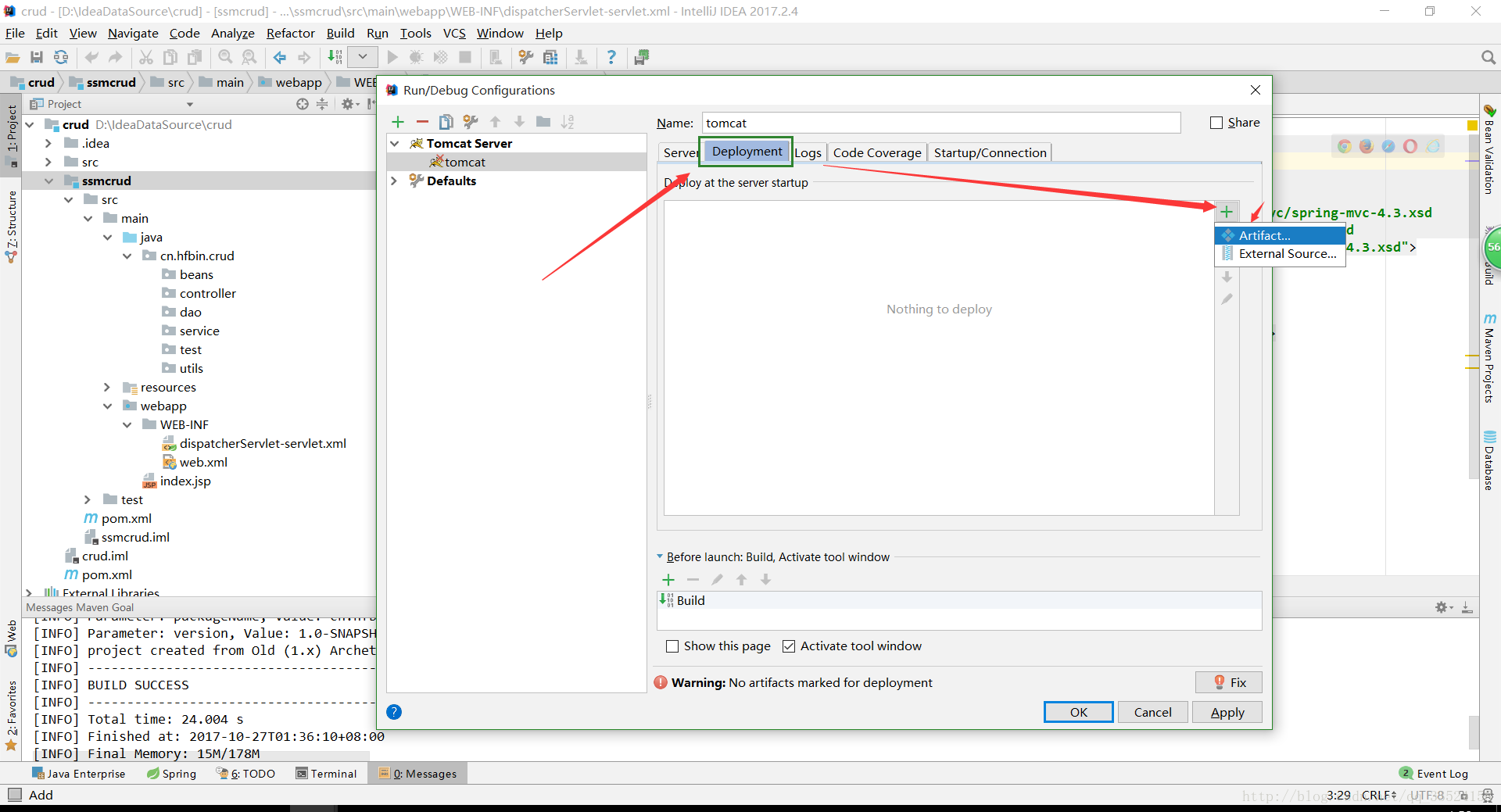Click the Name input field
The width and height of the screenshot is (1501, 812).
click(x=941, y=123)
